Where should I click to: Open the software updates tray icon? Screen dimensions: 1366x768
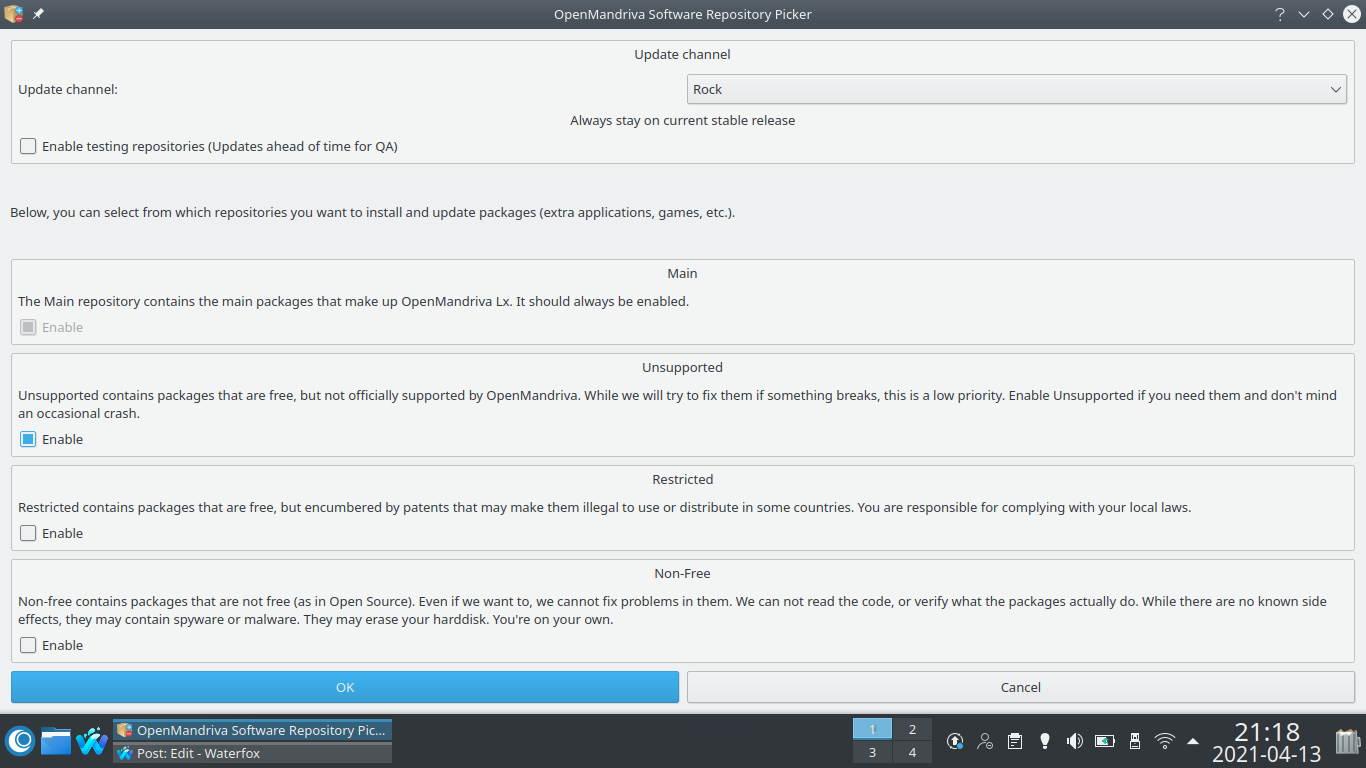tap(955, 741)
